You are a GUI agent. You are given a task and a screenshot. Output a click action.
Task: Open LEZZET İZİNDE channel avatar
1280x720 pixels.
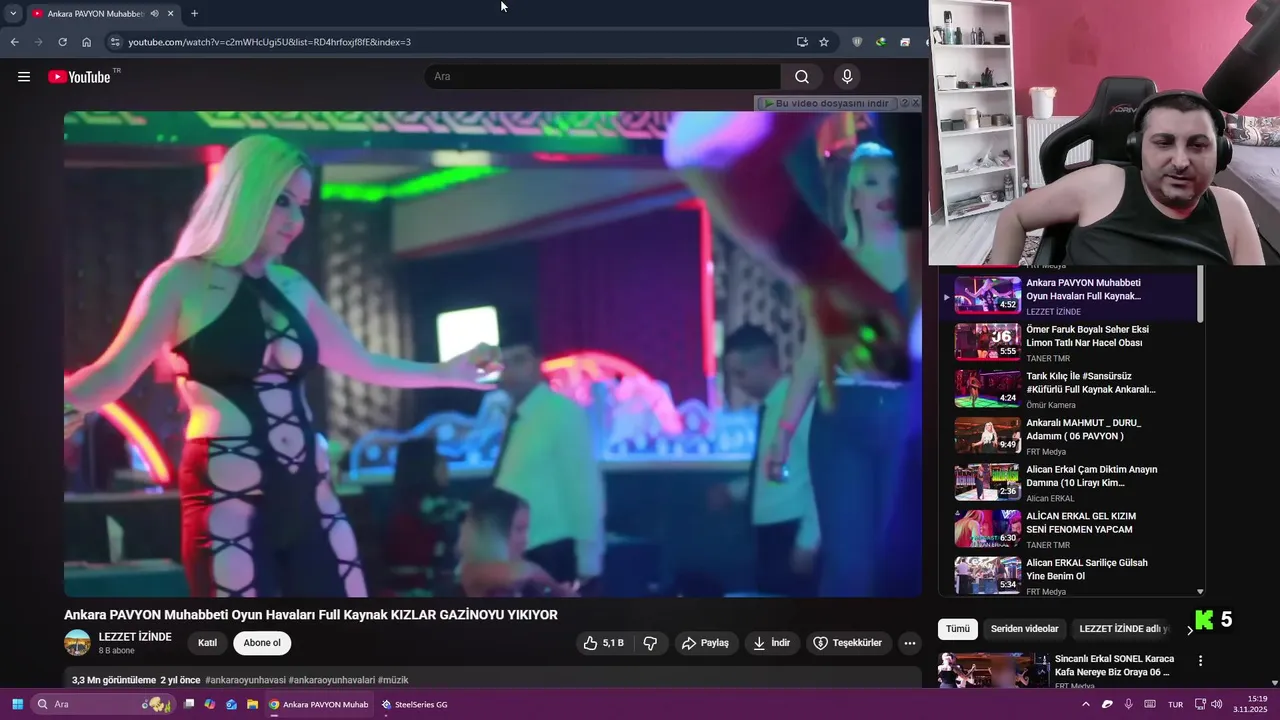tap(77, 643)
